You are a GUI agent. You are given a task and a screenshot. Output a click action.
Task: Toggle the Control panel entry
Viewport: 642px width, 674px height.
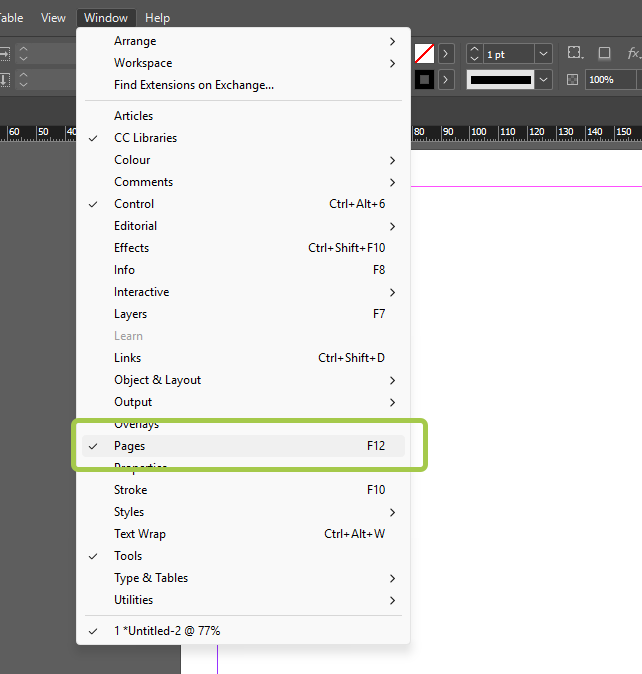[243, 204]
